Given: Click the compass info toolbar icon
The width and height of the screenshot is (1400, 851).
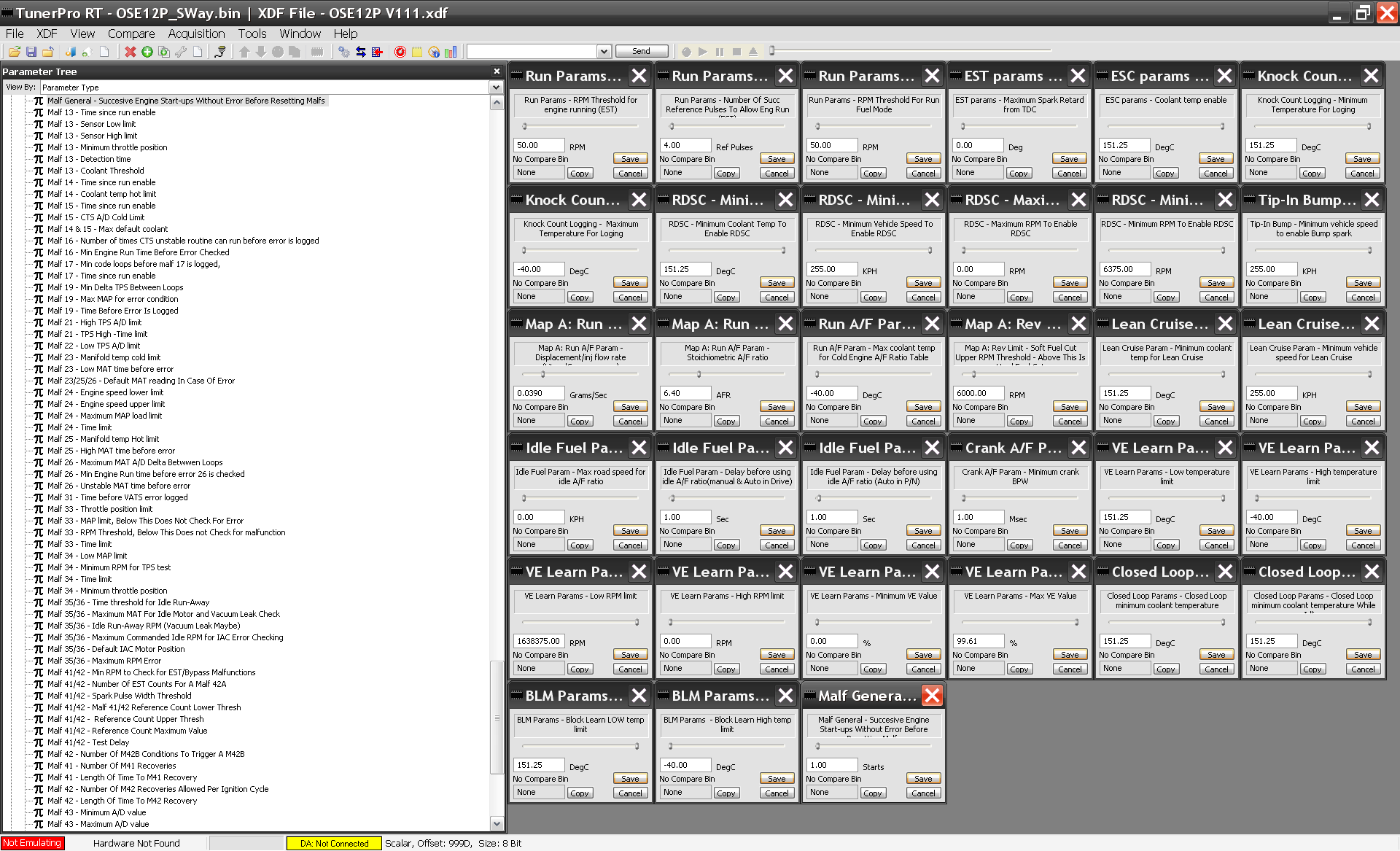Looking at the screenshot, I should [434, 52].
